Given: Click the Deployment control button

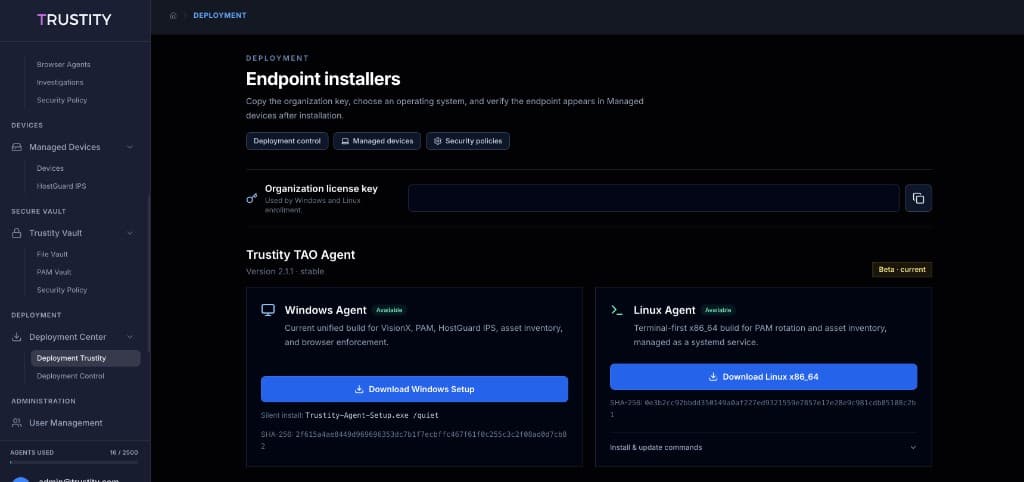Looking at the screenshot, I should 287,141.
